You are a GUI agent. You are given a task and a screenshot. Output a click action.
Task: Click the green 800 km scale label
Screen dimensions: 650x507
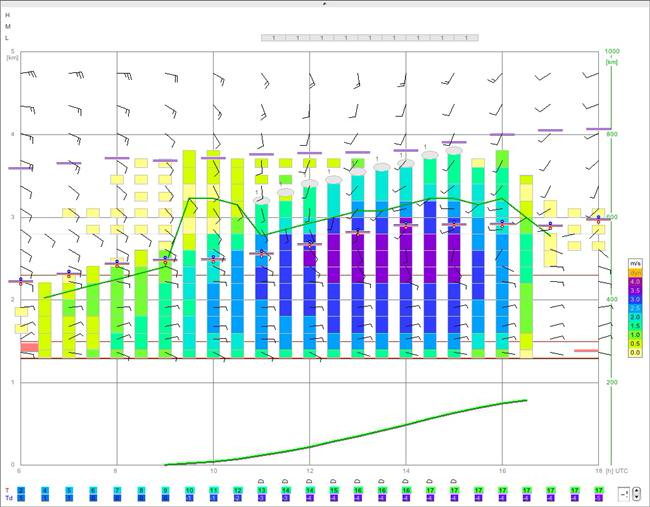click(x=612, y=134)
